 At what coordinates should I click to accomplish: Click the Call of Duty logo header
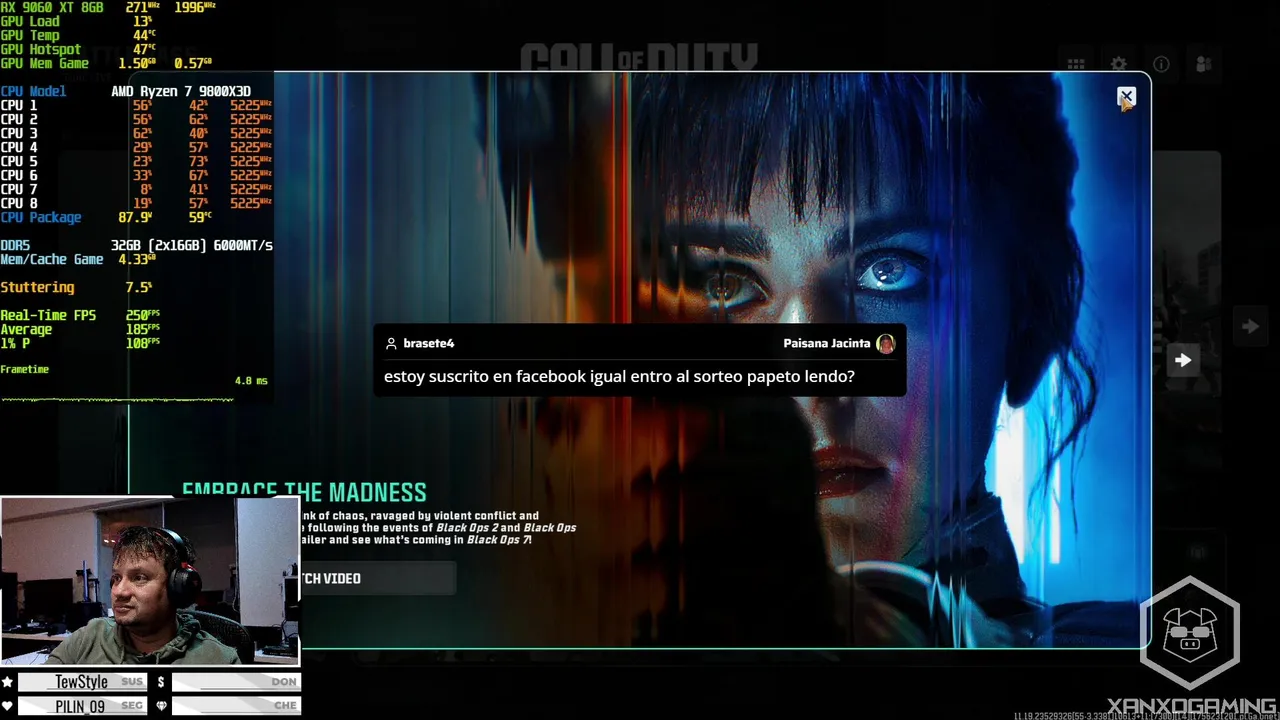click(640, 57)
